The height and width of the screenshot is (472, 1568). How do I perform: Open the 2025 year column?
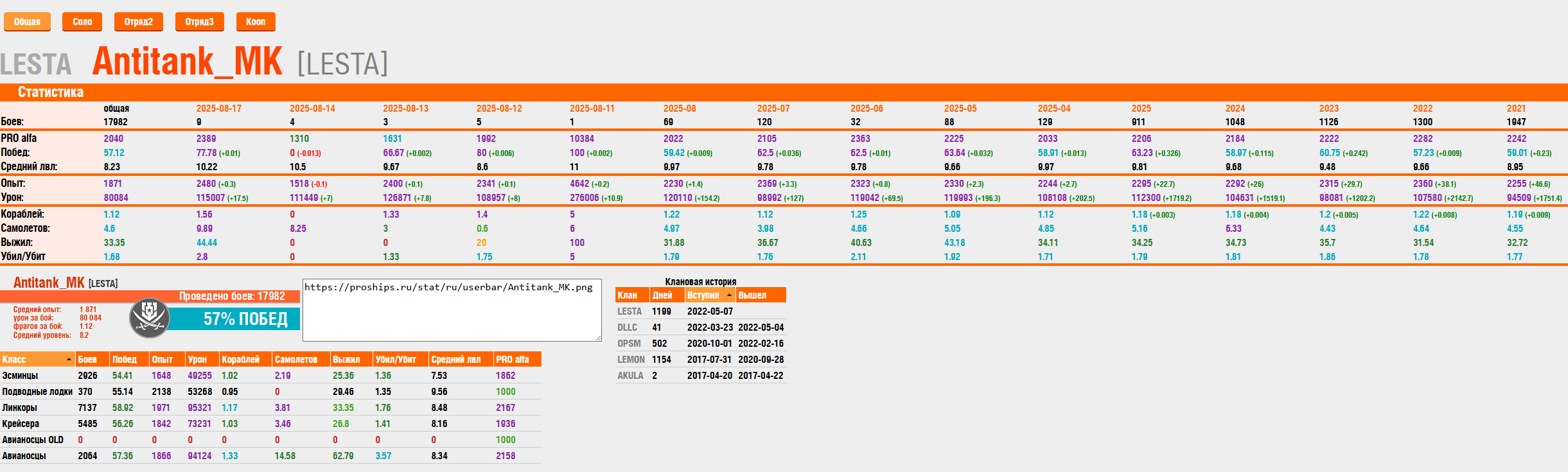click(x=1141, y=109)
